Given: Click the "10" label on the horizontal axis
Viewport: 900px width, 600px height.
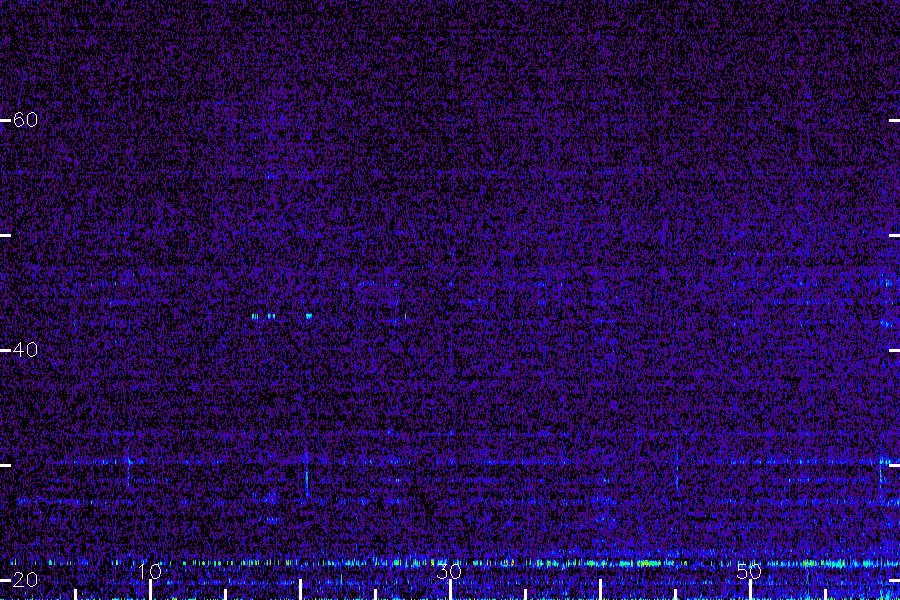Looking at the screenshot, I should click(x=150, y=571).
